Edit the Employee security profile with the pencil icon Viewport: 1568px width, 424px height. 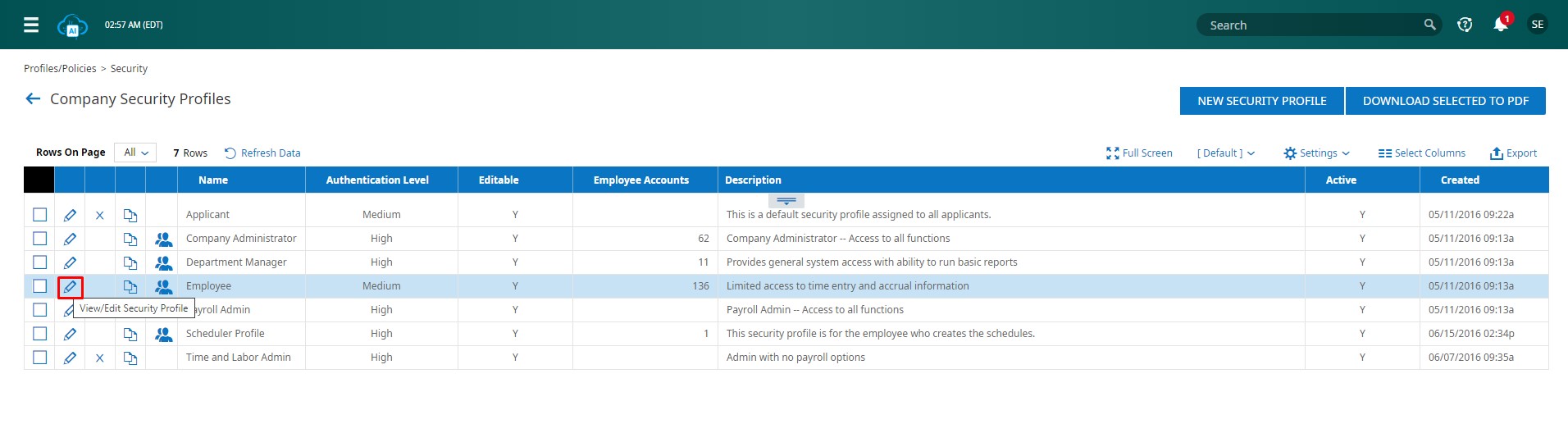pyautogui.click(x=70, y=287)
